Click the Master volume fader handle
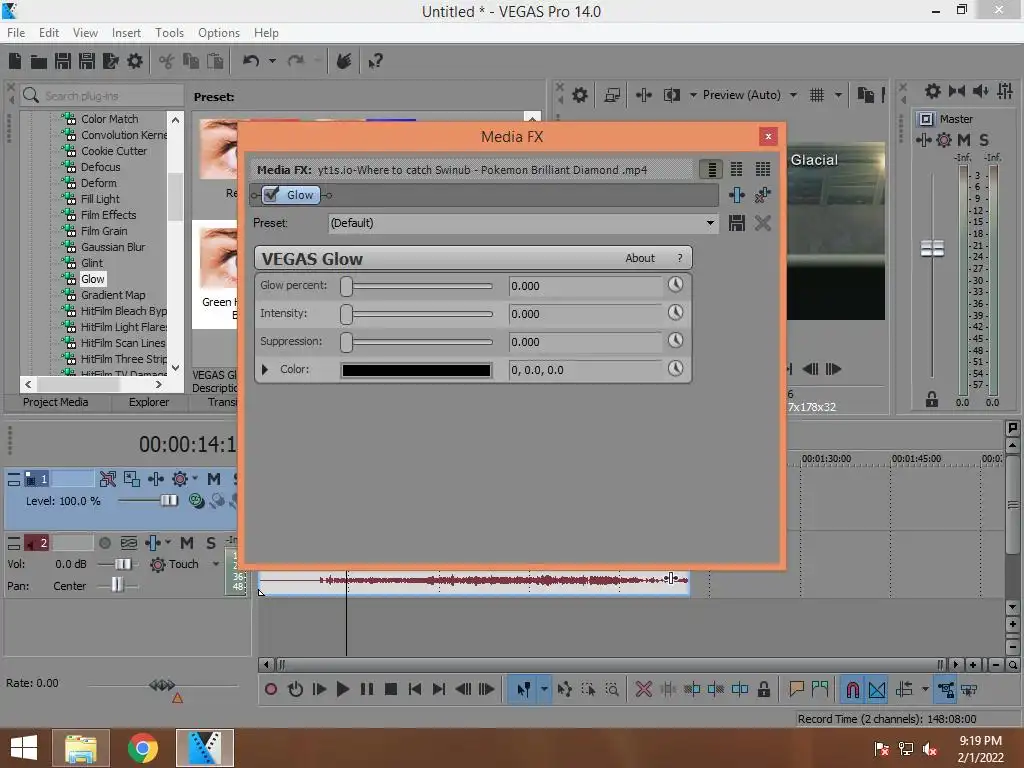Viewport: 1024px width, 768px height. [x=932, y=248]
